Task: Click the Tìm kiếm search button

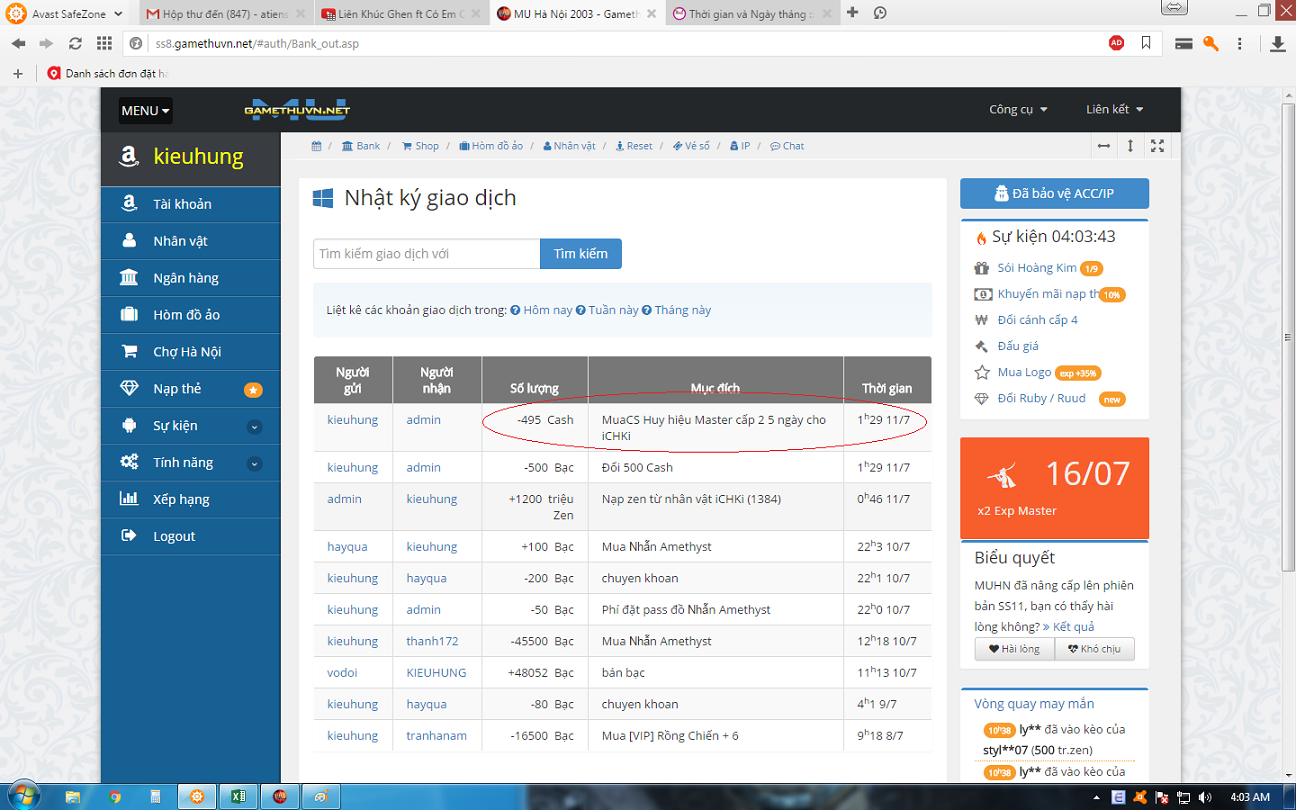Action: (580, 254)
